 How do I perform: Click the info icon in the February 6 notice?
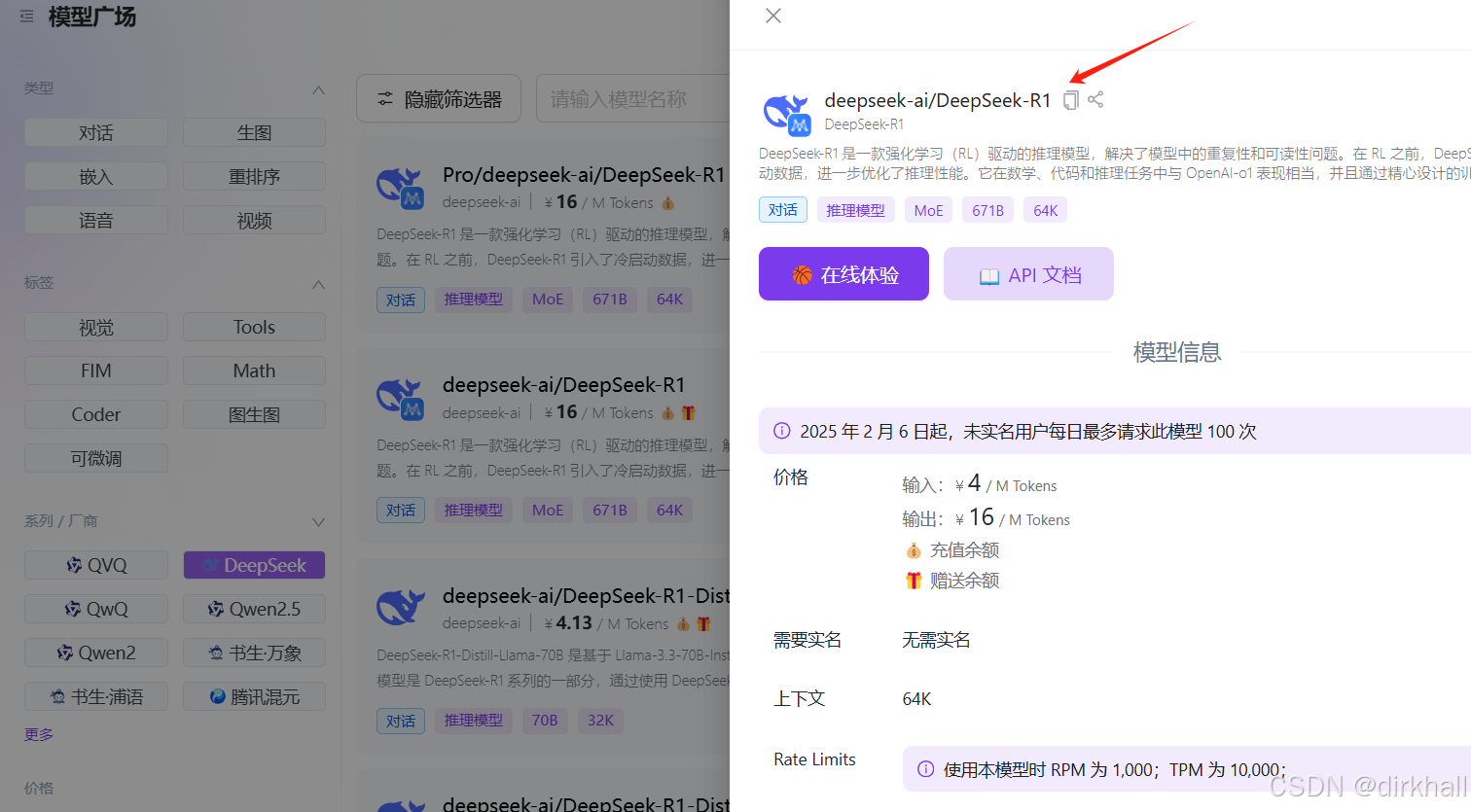point(781,431)
